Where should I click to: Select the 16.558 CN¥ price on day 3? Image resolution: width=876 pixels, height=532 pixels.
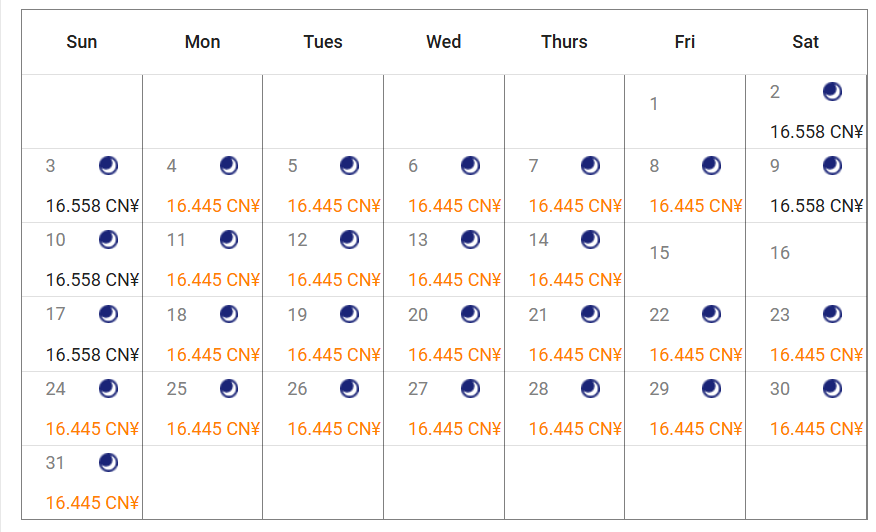[x=92, y=206]
